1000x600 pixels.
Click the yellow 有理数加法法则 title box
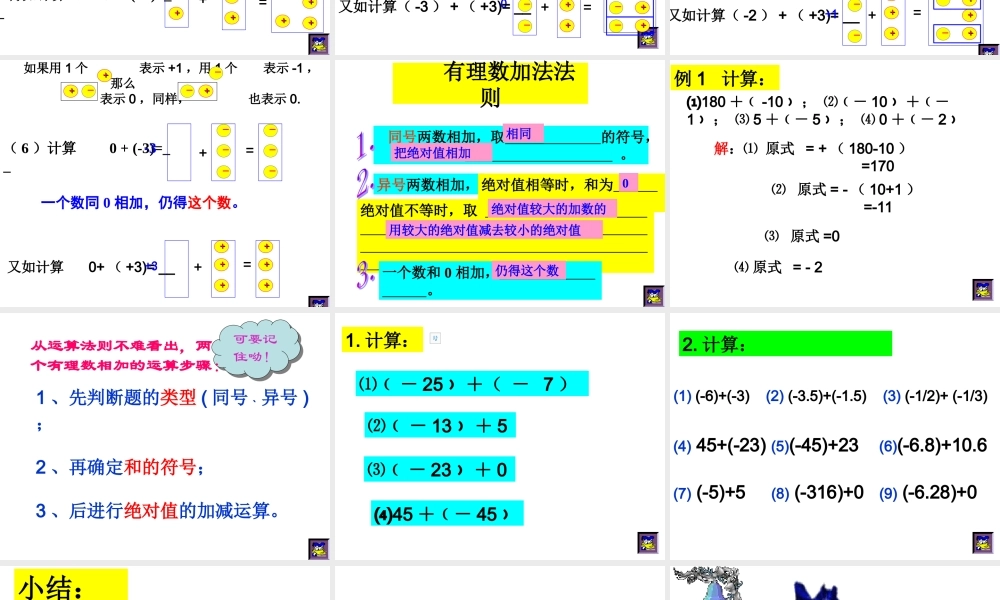tap(490, 83)
